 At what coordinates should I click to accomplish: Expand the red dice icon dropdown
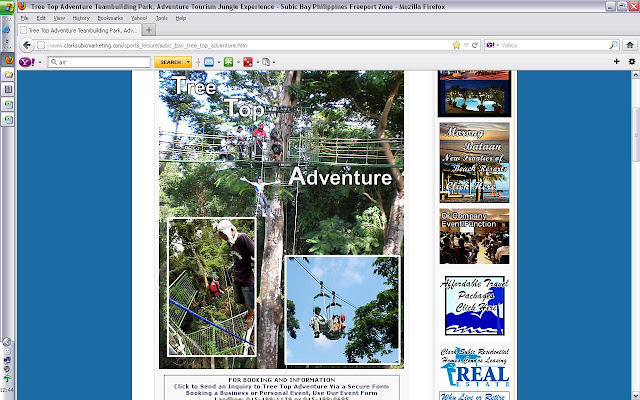point(258,62)
